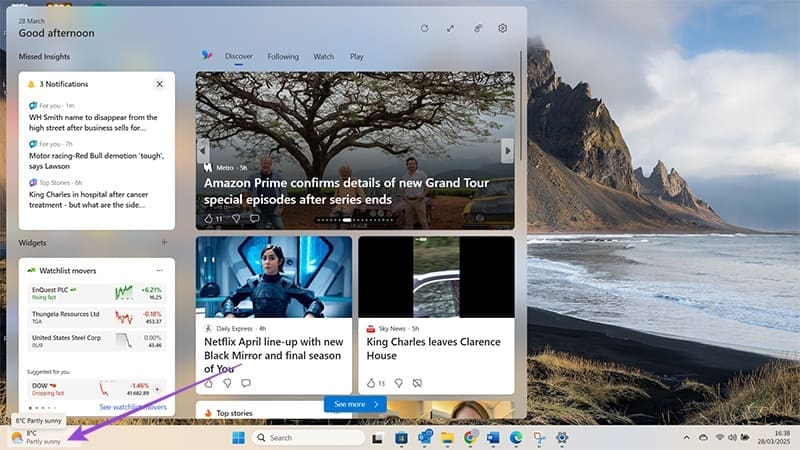
Task: Click the See watchlist movers link
Action: point(133,407)
